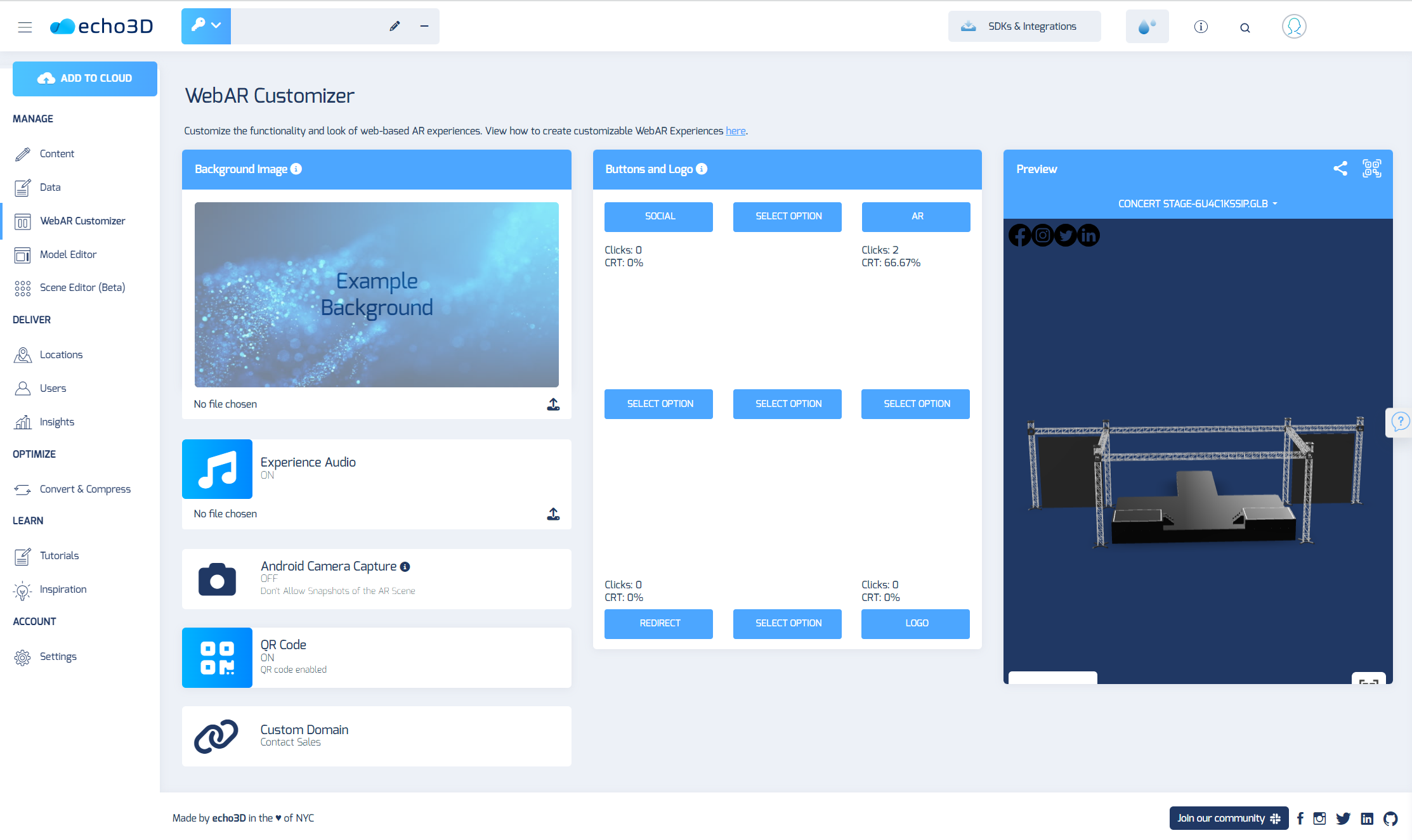Open Select Option dropdown next to Social

(787, 217)
